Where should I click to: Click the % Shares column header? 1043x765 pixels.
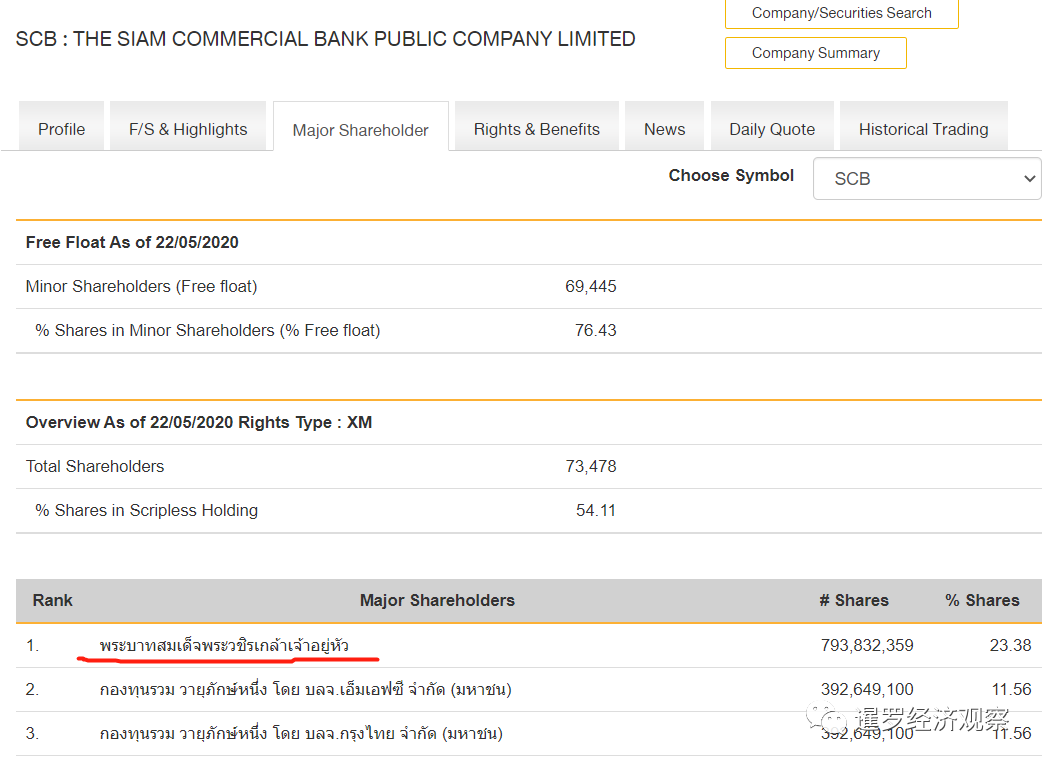(982, 600)
